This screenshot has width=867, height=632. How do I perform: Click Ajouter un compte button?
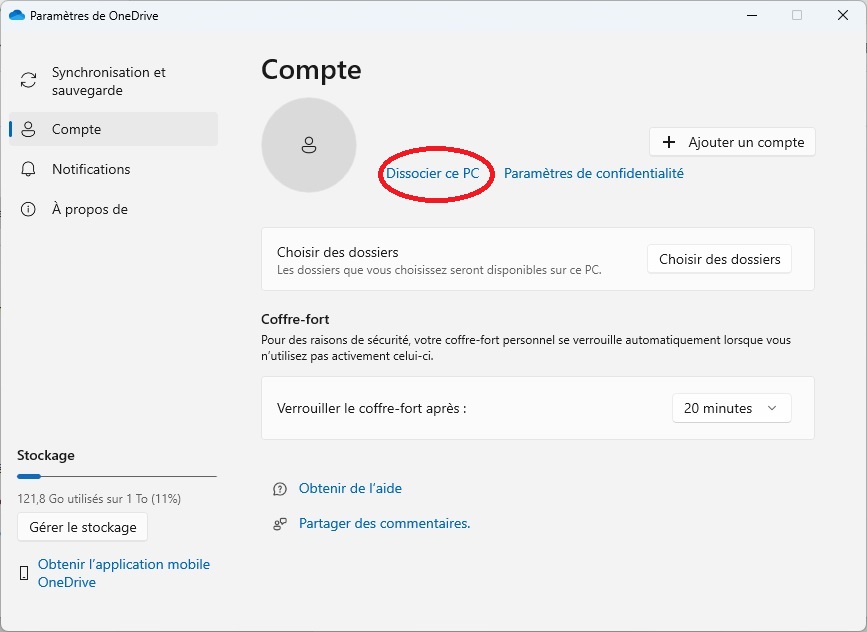(732, 142)
